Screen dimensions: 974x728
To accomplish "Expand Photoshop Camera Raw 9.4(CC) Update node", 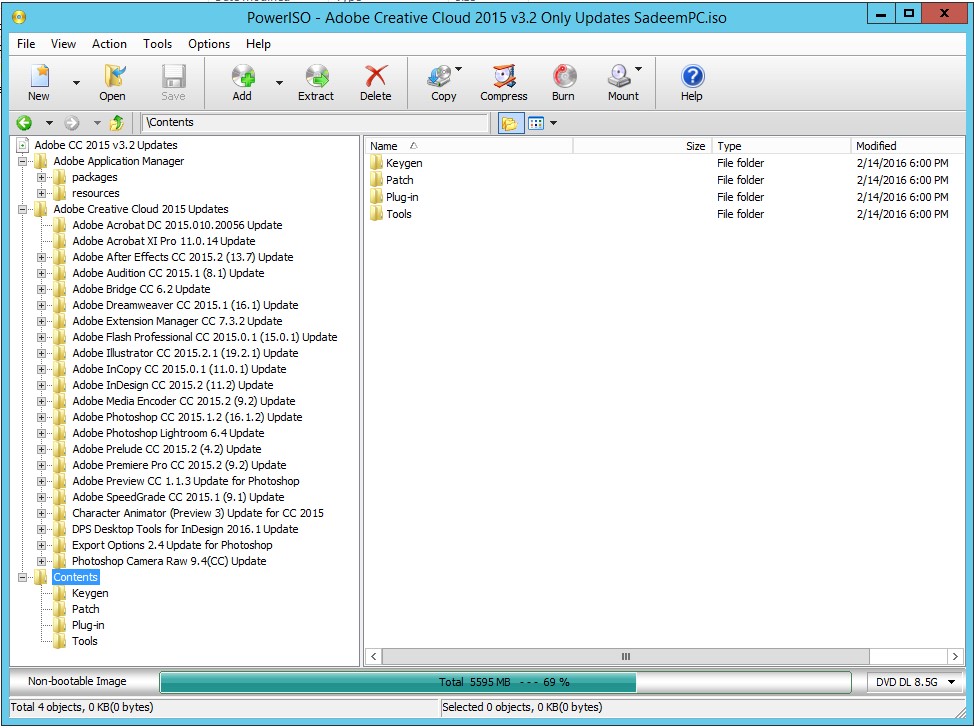I will 41,562.
